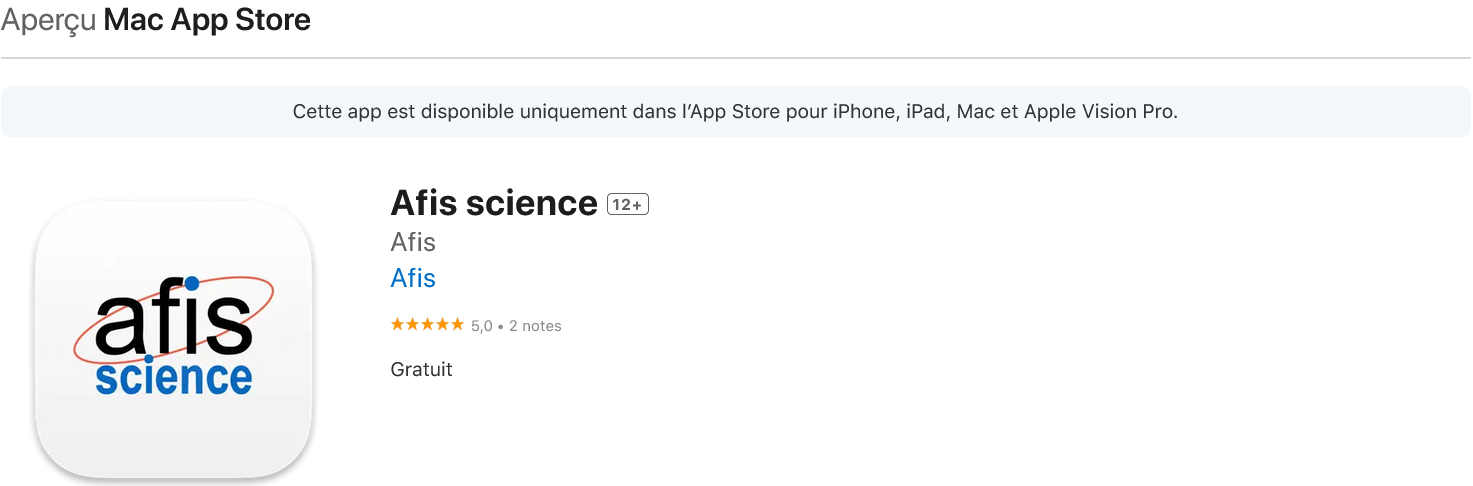This screenshot has width=1473, height=486.
Task: Click the first orange rating star
Action: tap(397, 325)
